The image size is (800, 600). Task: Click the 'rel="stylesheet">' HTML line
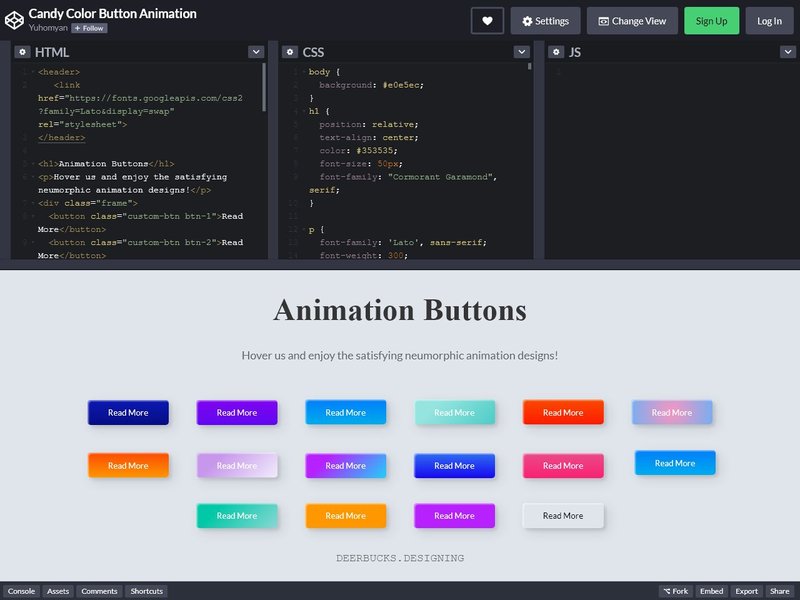pyautogui.click(x=82, y=124)
